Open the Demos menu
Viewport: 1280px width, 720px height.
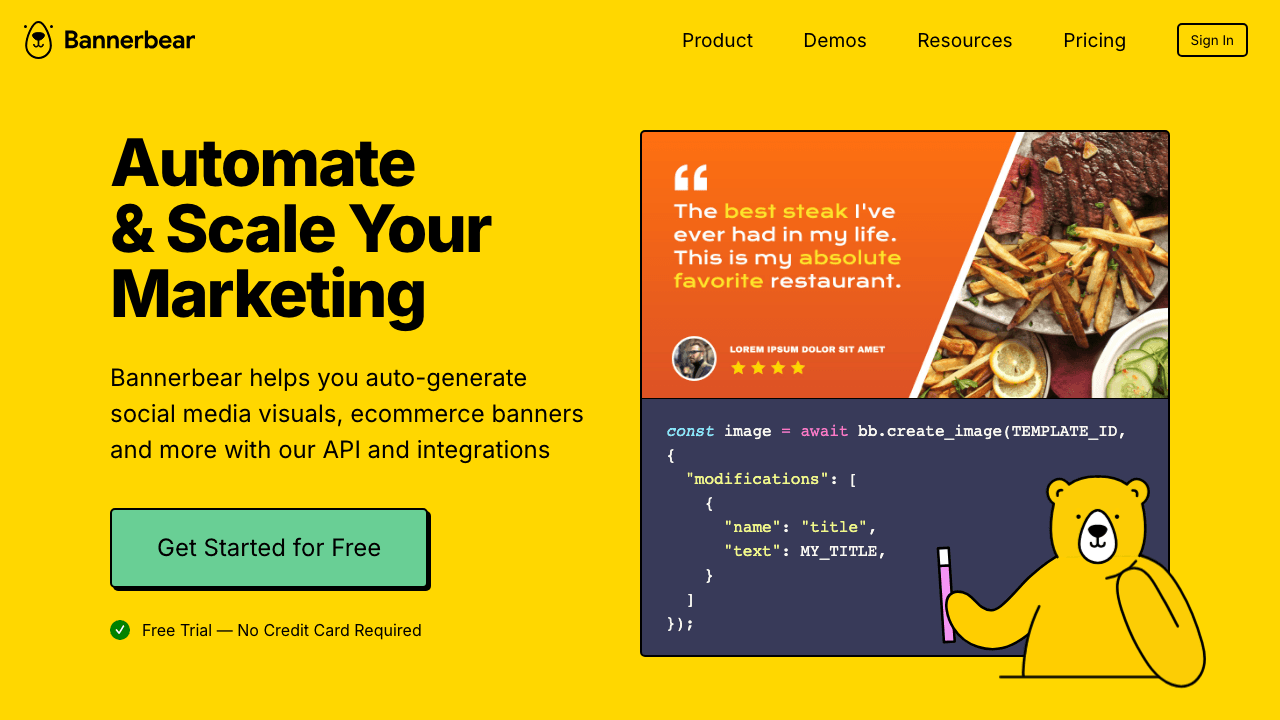(835, 40)
